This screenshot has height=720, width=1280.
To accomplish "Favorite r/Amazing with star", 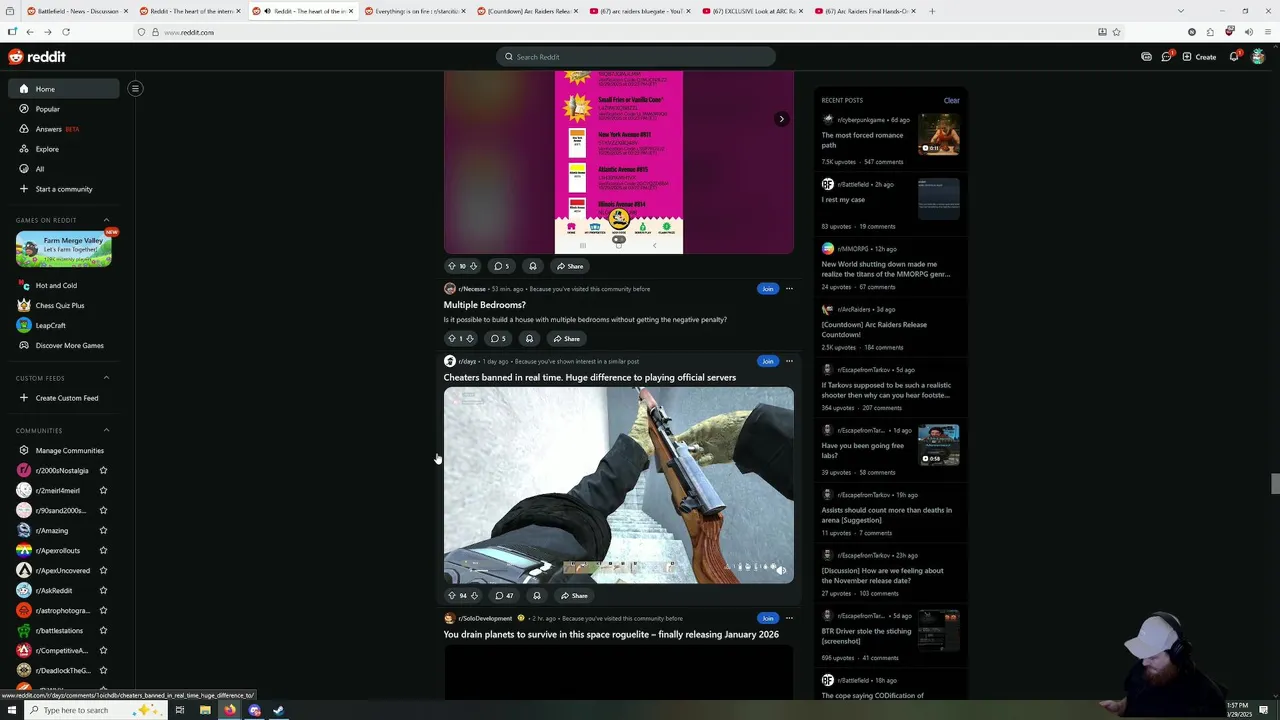I will coord(103,530).
